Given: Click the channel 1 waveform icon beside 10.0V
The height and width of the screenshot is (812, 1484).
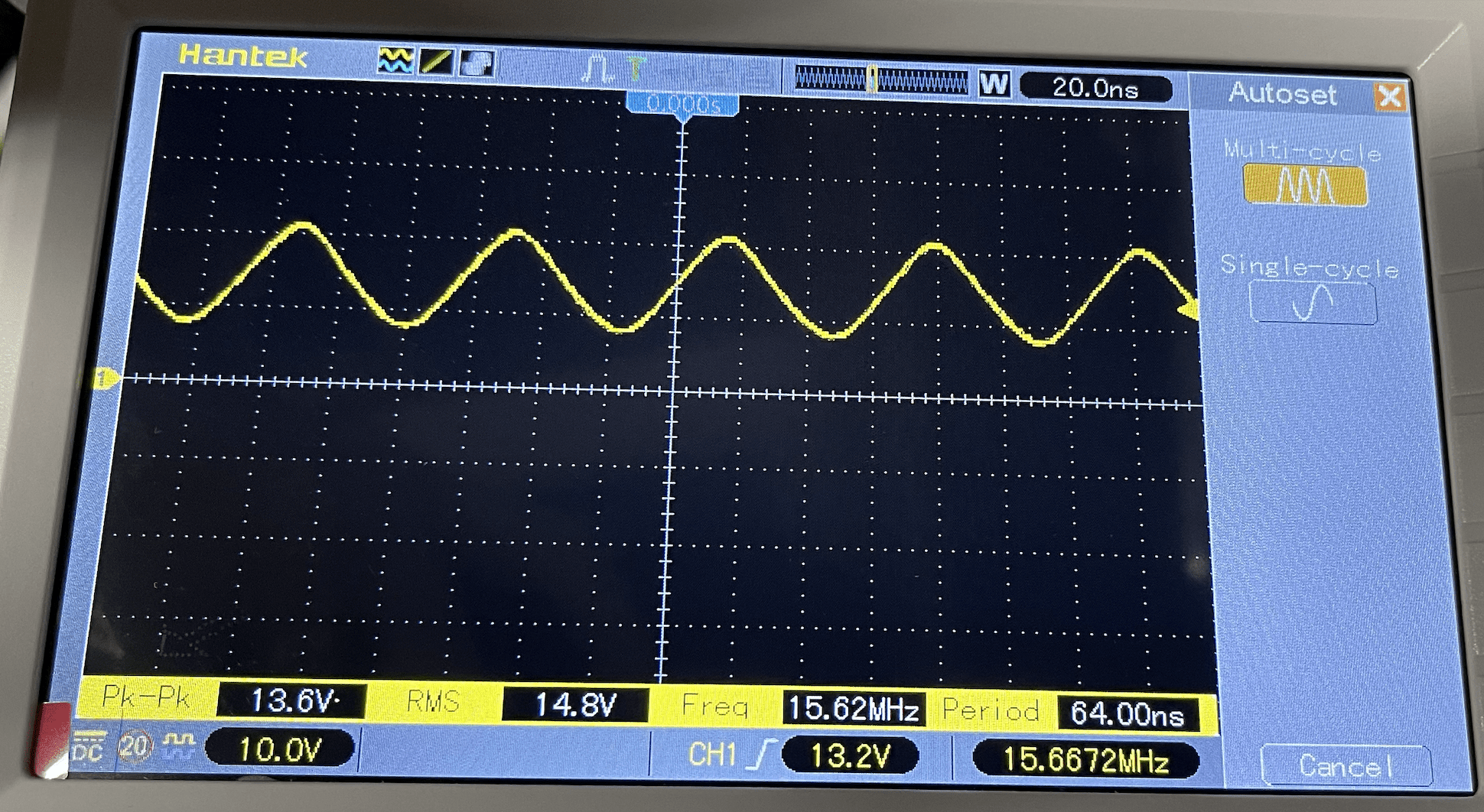Looking at the screenshot, I should pos(180,745).
